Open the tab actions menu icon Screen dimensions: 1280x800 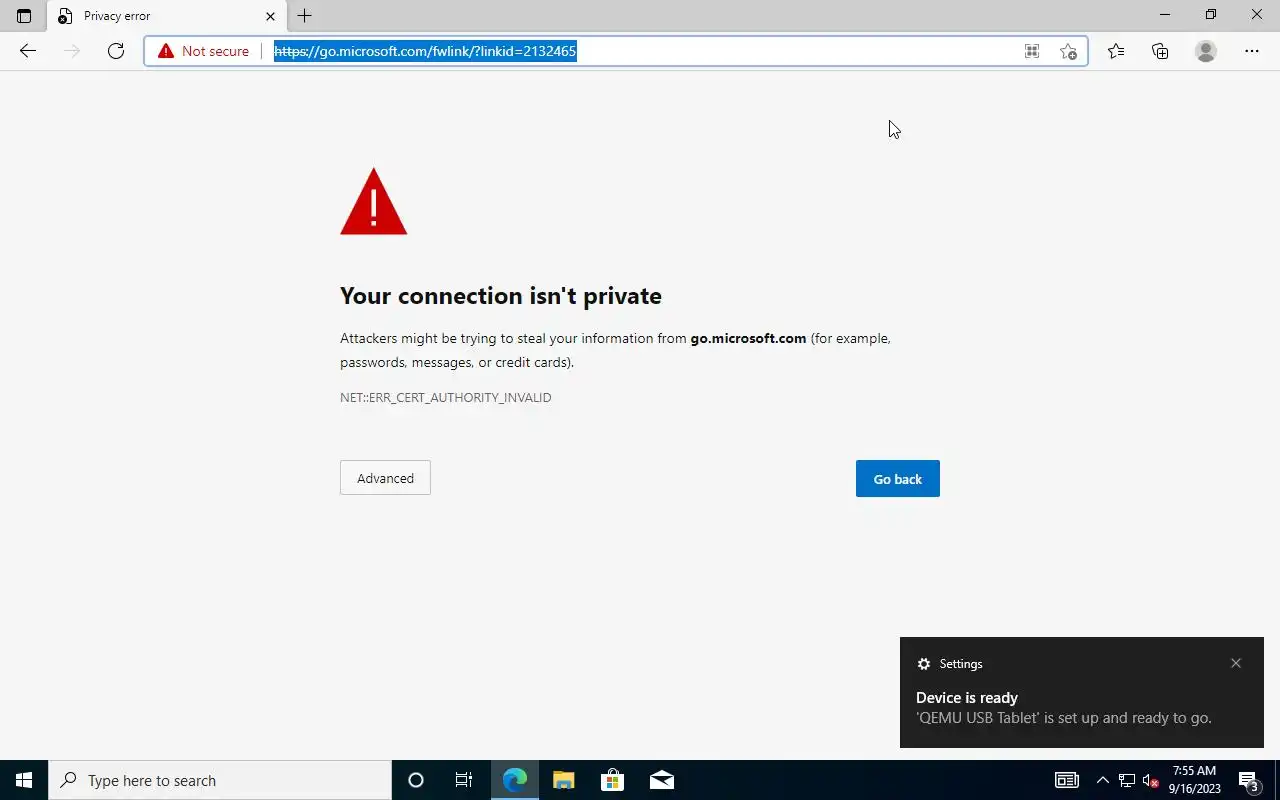click(24, 16)
